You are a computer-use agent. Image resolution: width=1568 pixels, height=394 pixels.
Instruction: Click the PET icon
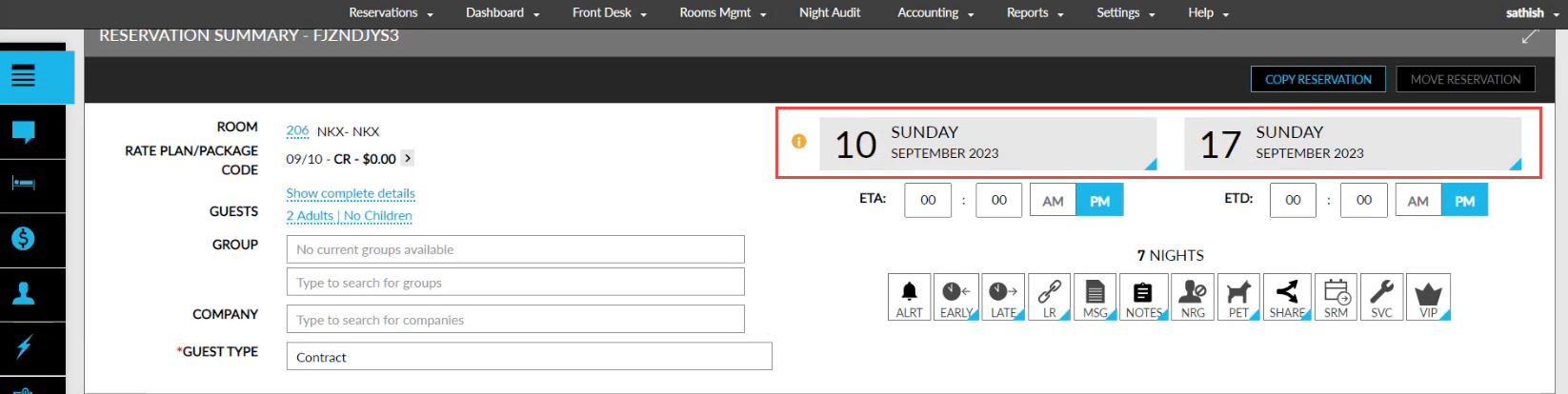point(1238,298)
